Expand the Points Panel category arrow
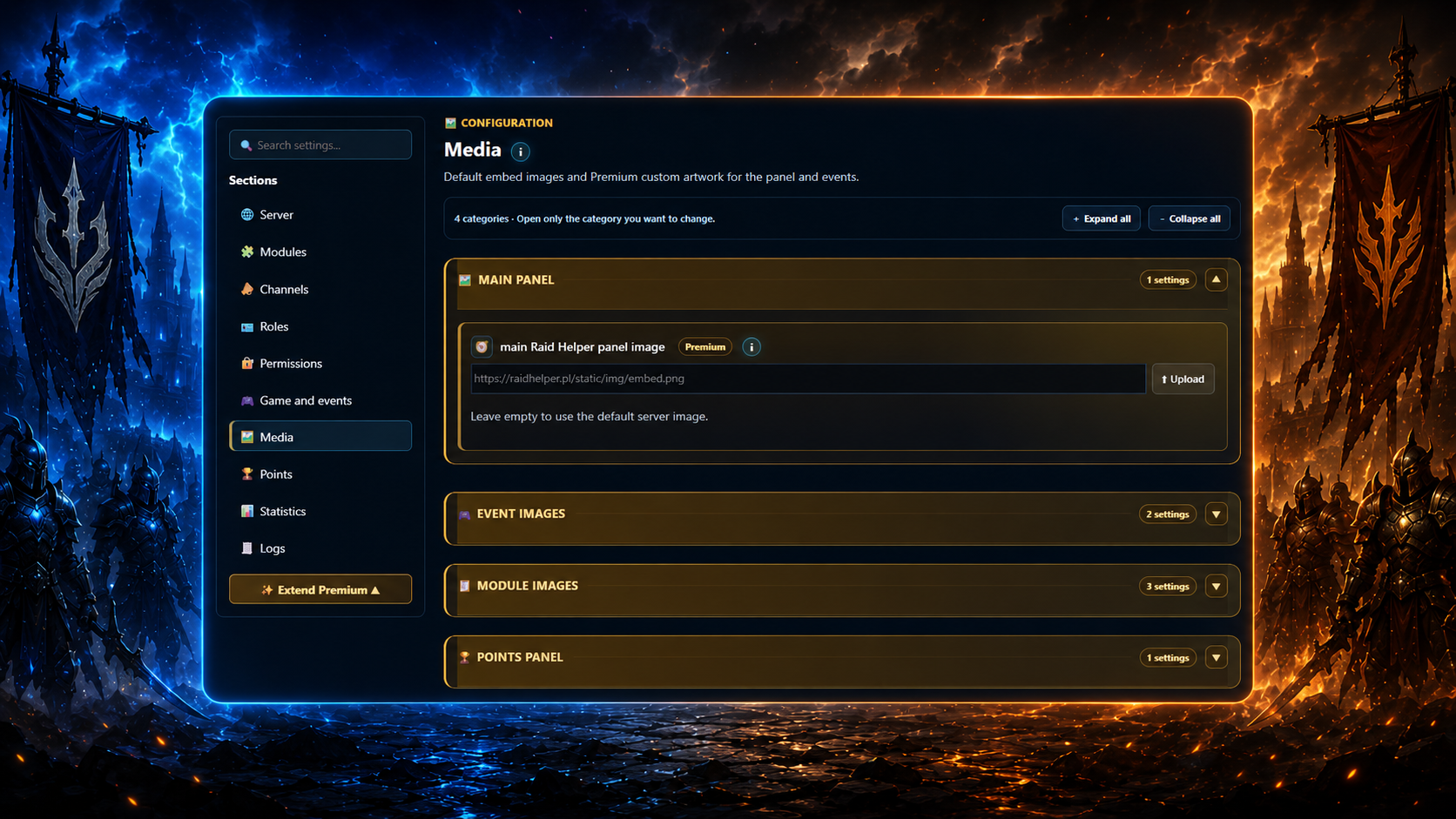 point(1217,658)
